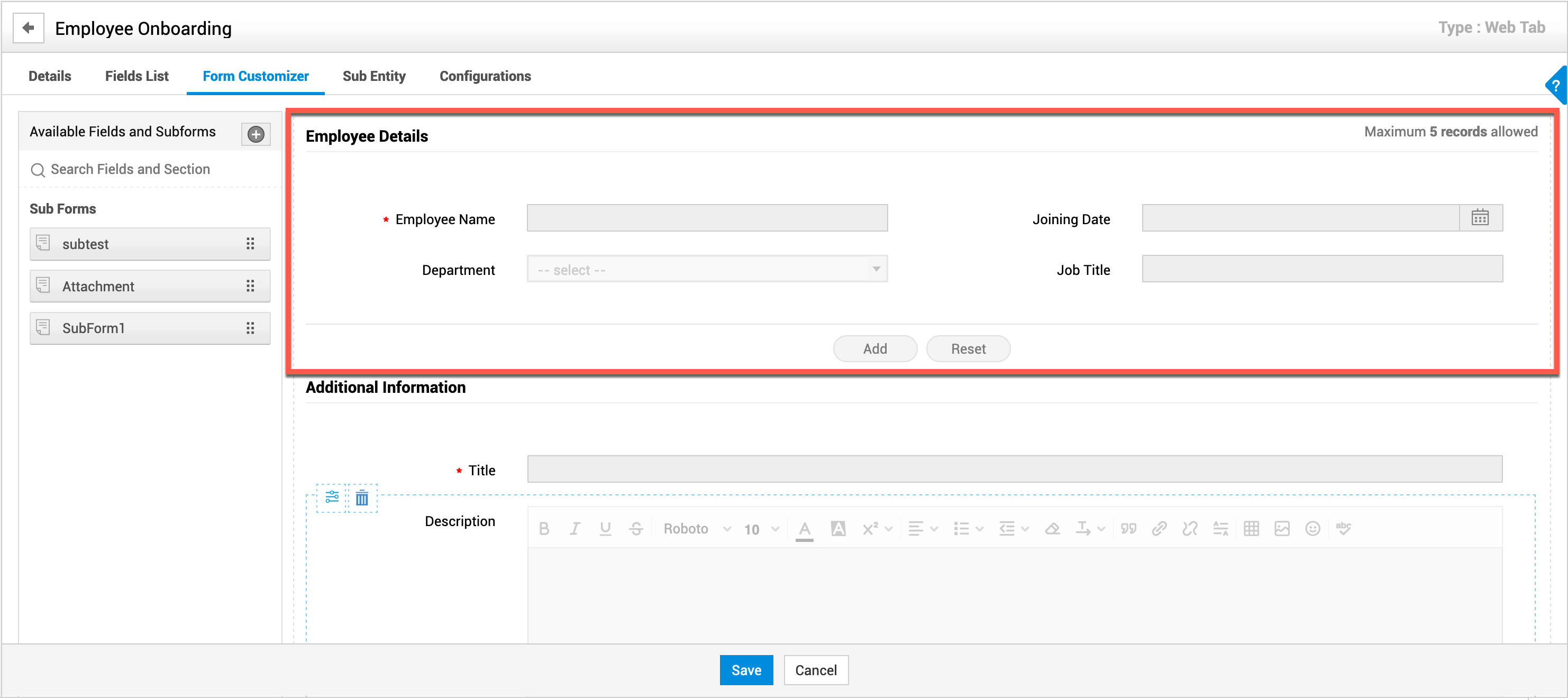Click the Save button

click(746, 669)
